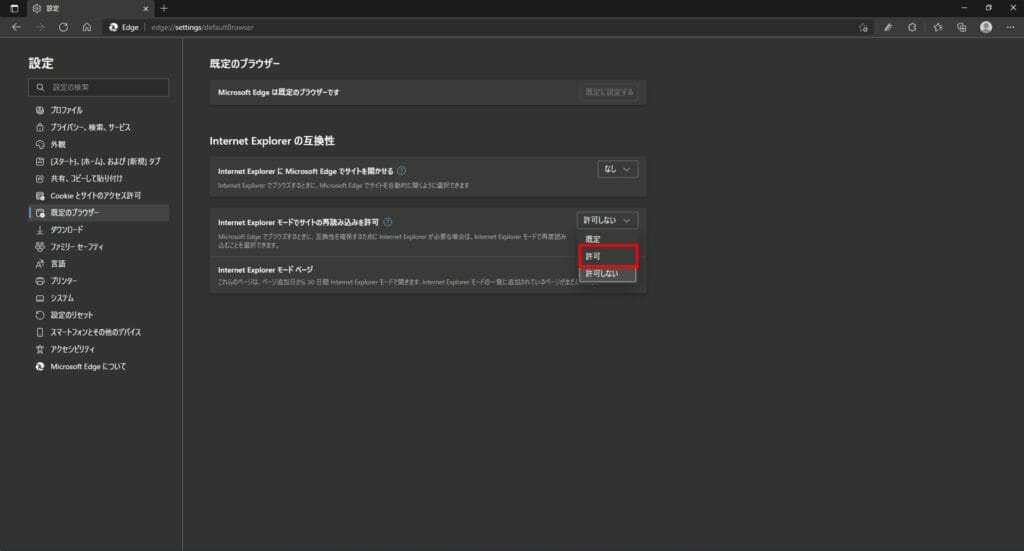
Task: Click the Internet Explorer モード ページ heading
Action: coord(265,270)
